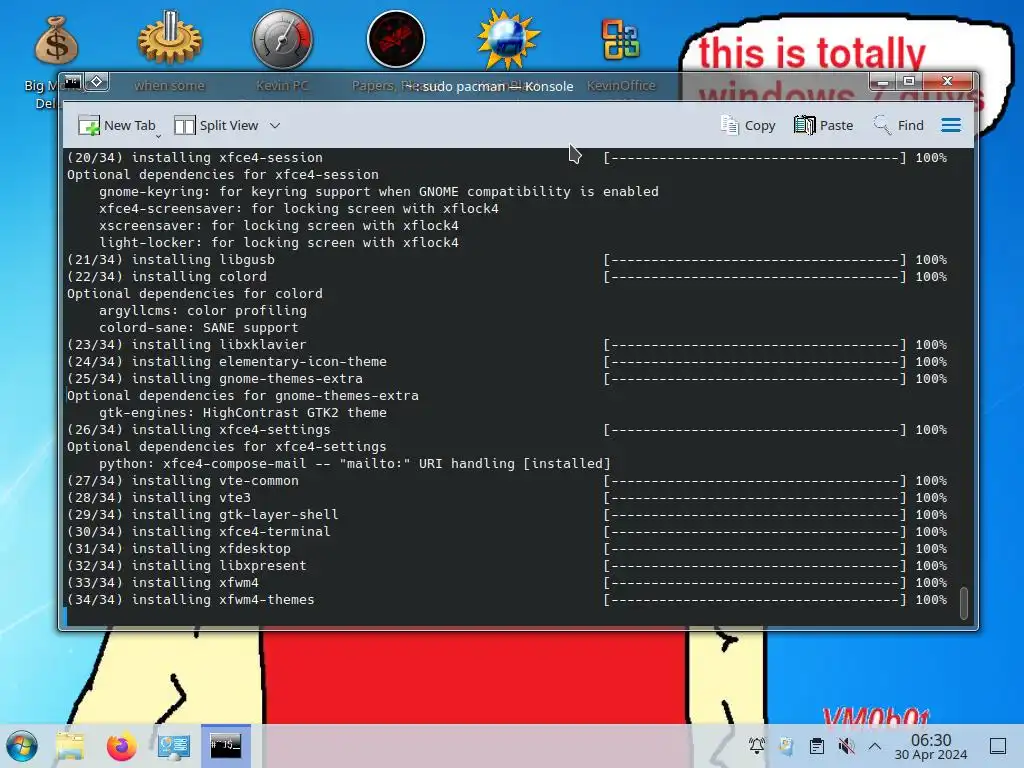Minimize the Konsole window
This screenshot has height=768, width=1024.
pyautogui.click(x=883, y=82)
